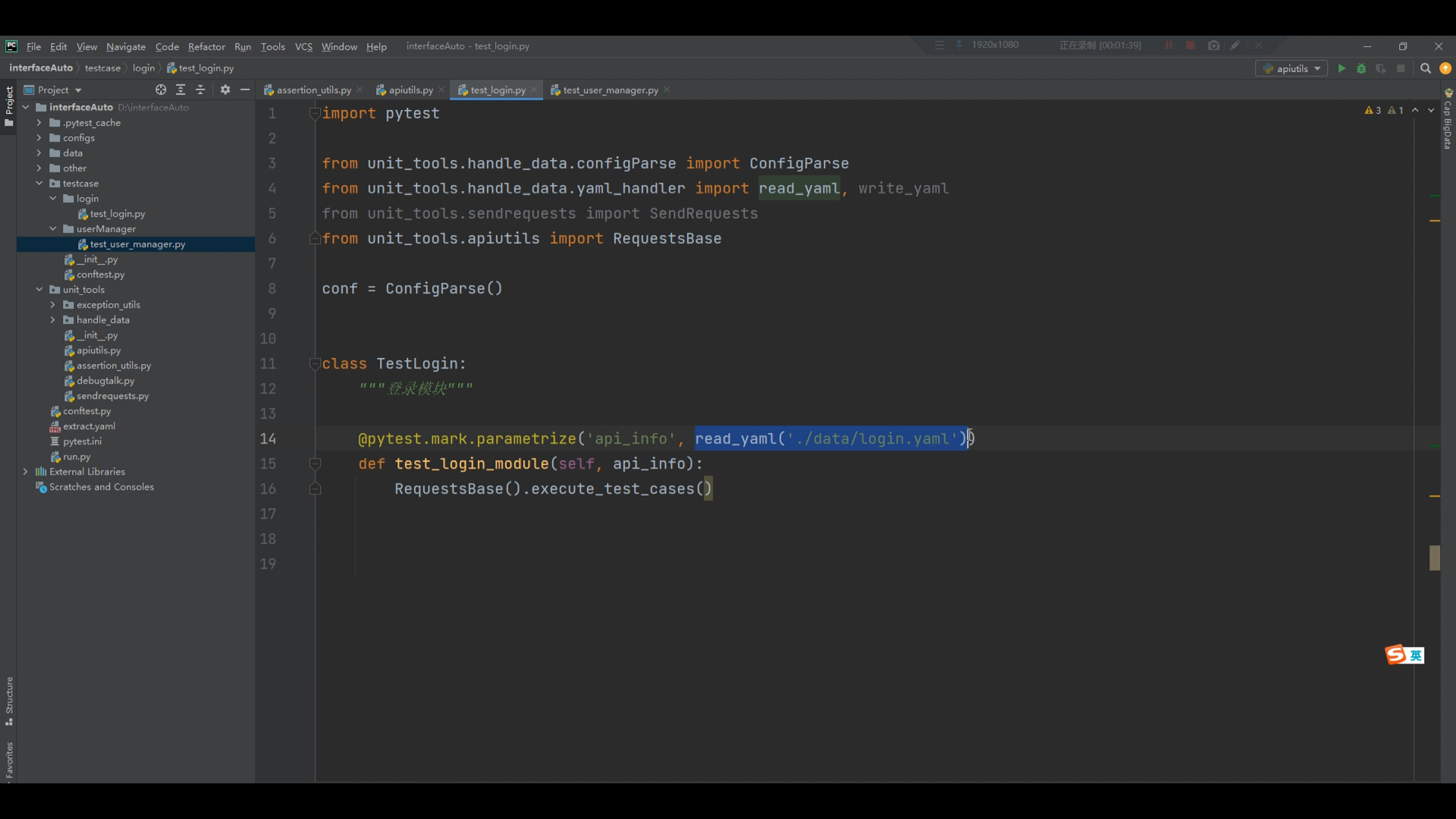Open Search Everywhere magnifier
Viewport: 1456px width, 819px height.
pos(1426,68)
